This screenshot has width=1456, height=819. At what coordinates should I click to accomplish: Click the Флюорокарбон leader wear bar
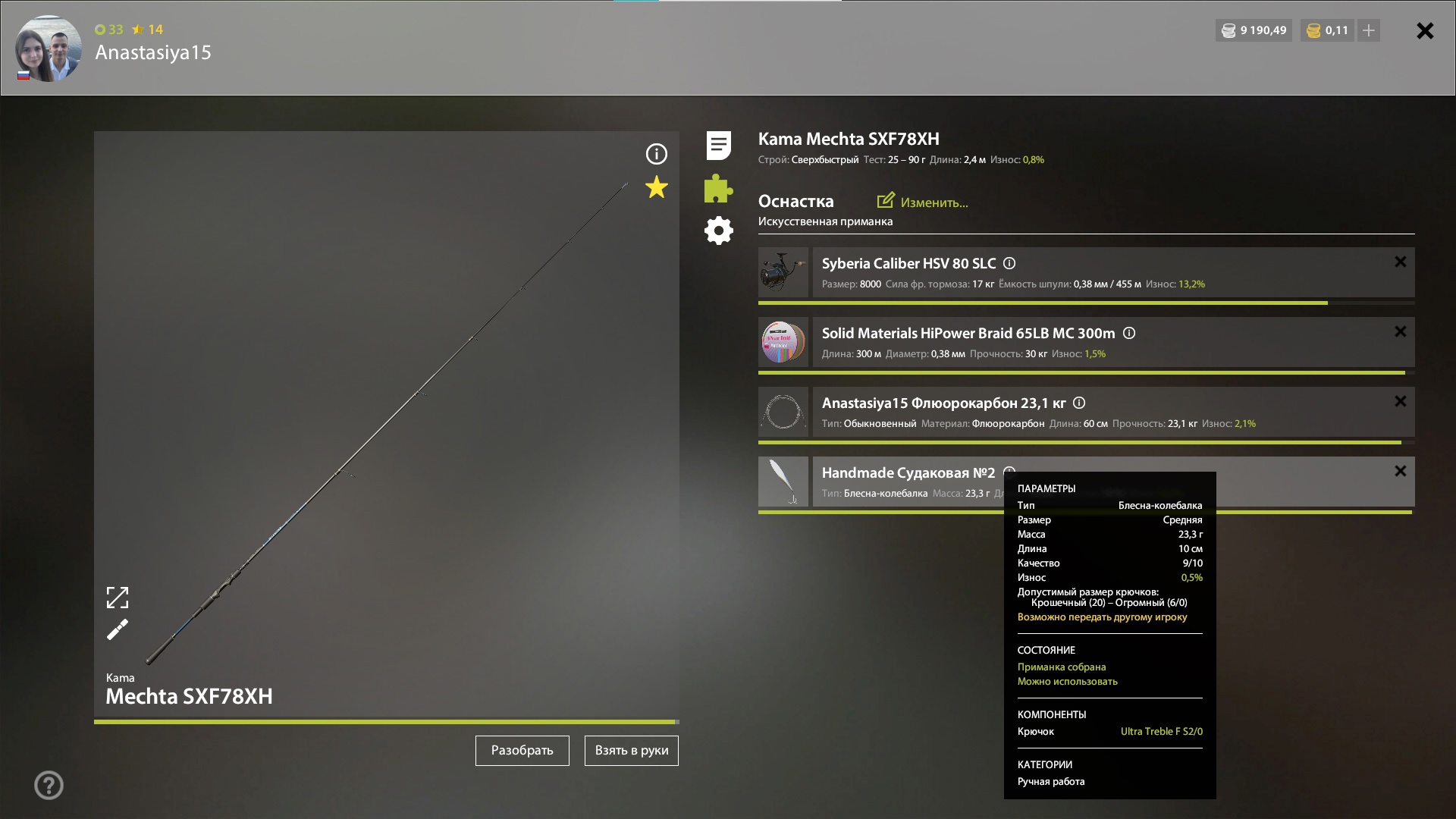pos(1086,442)
